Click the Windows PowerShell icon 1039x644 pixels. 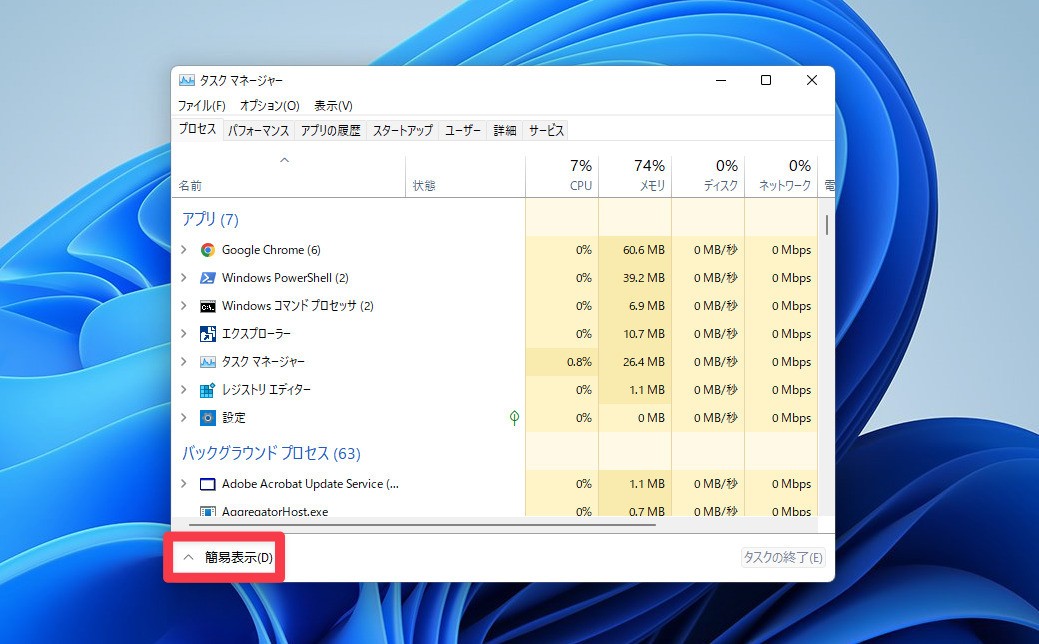point(207,278)
